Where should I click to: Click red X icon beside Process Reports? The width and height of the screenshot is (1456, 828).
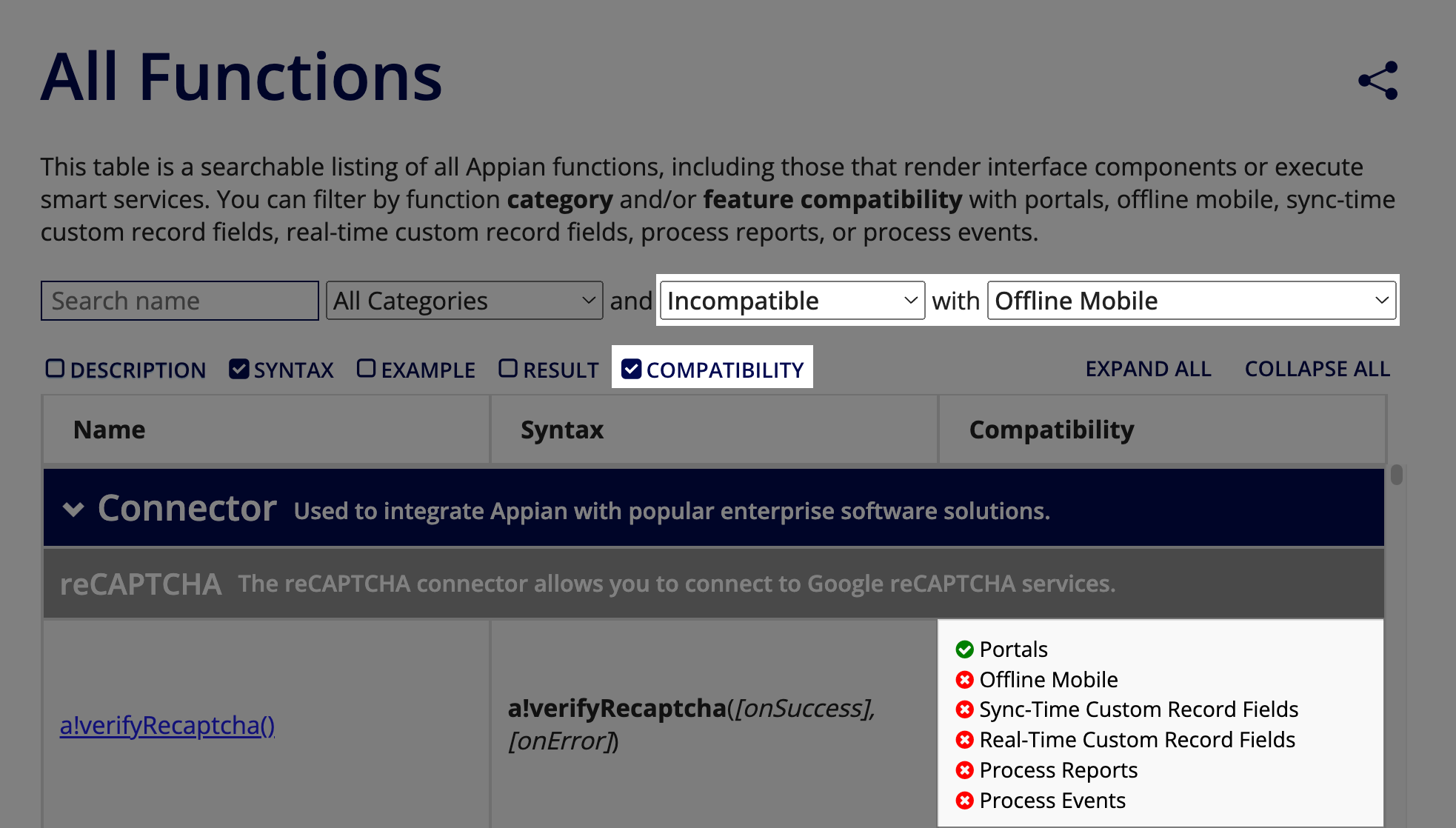(x=964, y=770)
